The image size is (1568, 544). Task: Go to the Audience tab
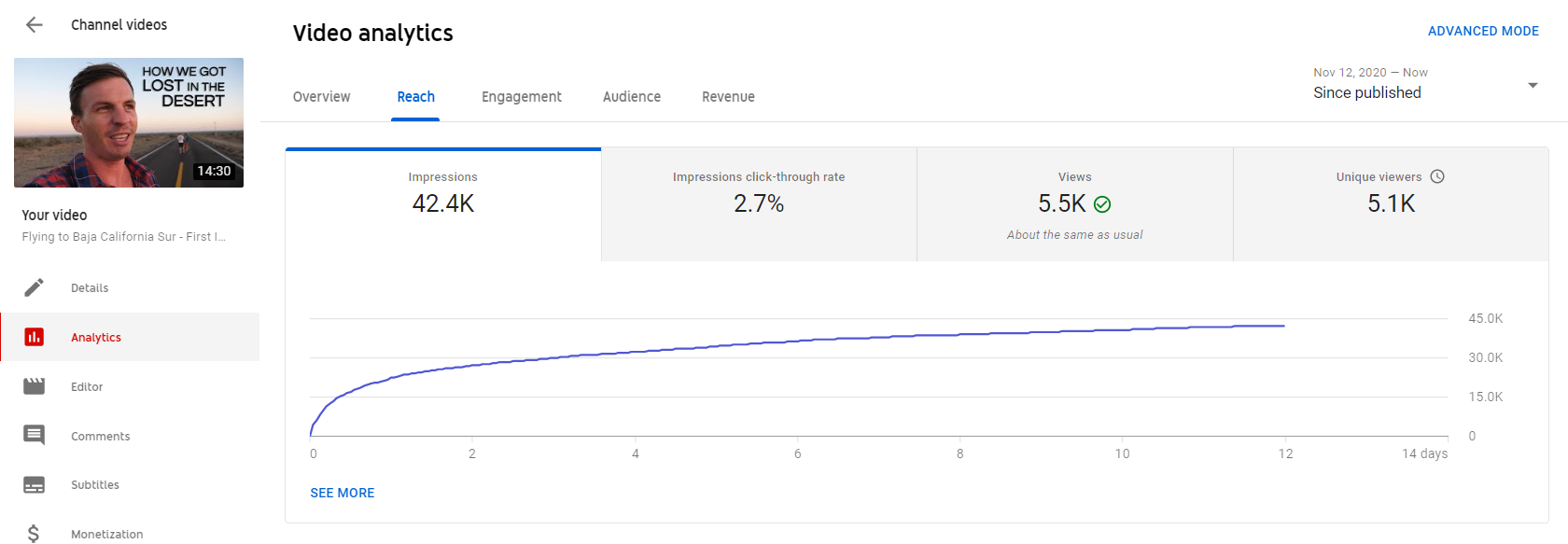click(x=631, y=97)
